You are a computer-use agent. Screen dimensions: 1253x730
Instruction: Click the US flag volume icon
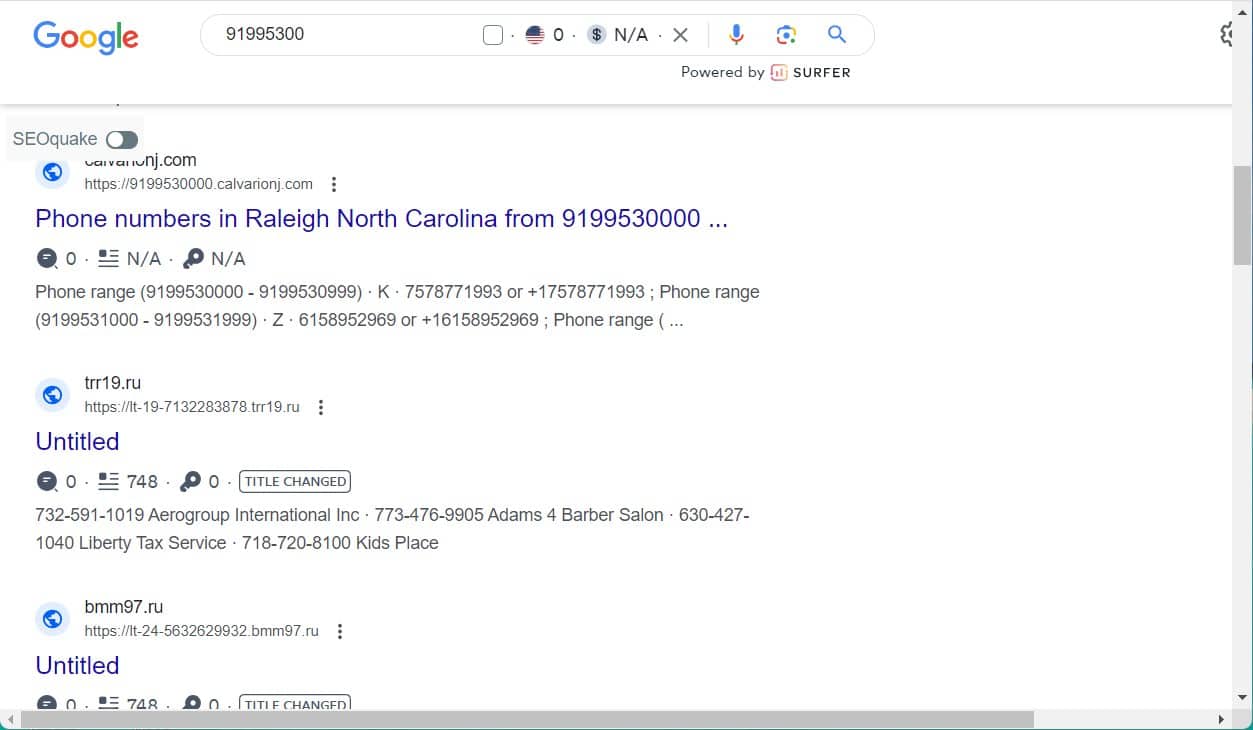(535, 35)
